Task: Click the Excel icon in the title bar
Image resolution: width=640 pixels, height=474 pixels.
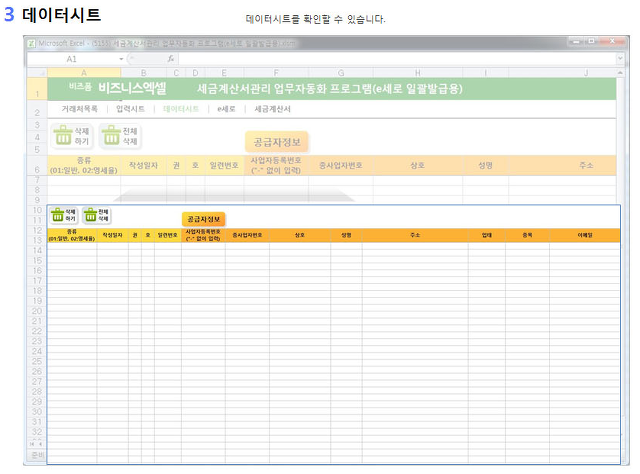Action: pyautogui.click(x=31, y=43)
